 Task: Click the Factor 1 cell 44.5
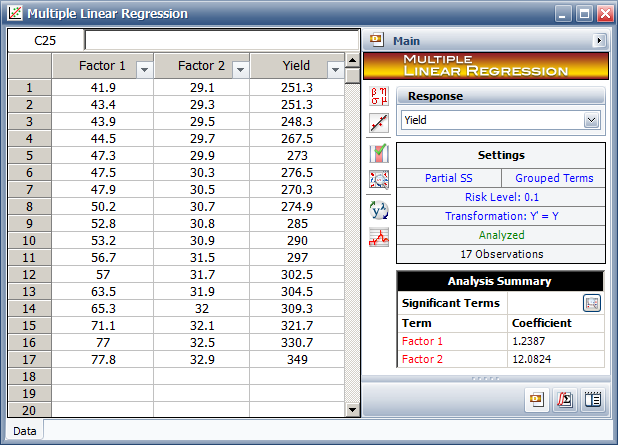103,138
